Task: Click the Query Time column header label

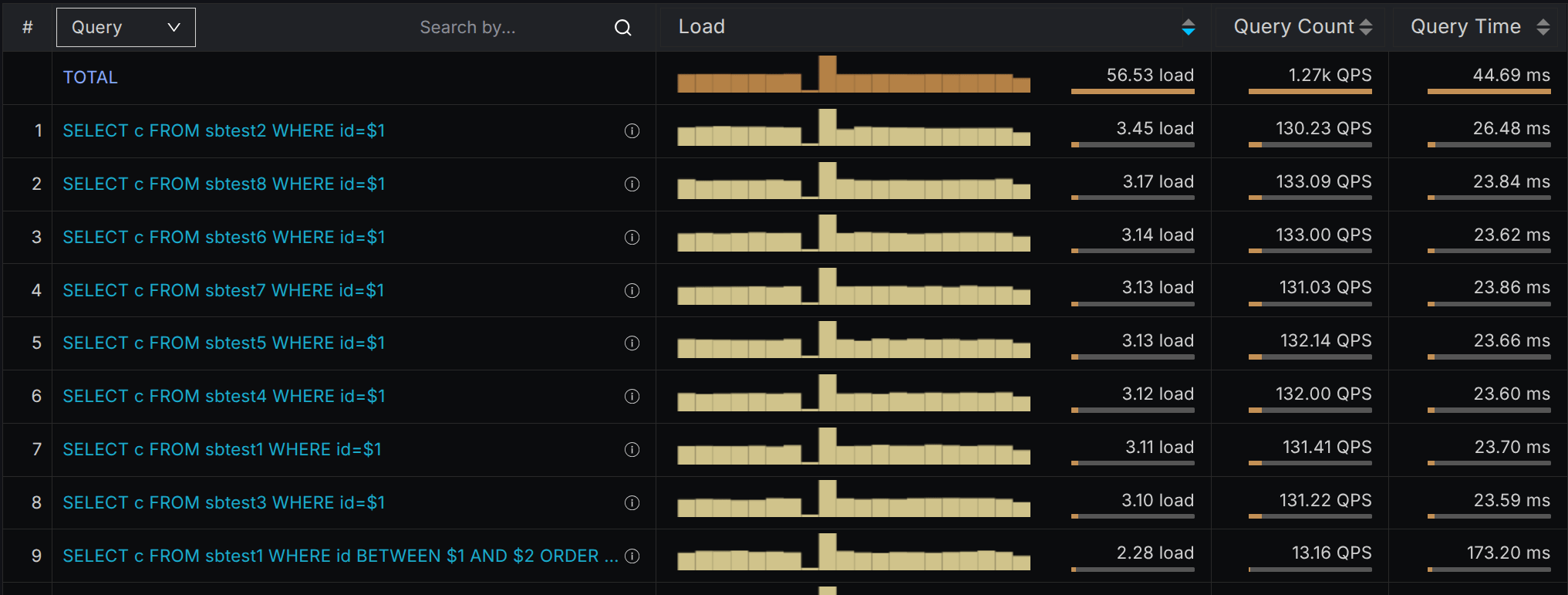Action: click(x=1465, y=27)
